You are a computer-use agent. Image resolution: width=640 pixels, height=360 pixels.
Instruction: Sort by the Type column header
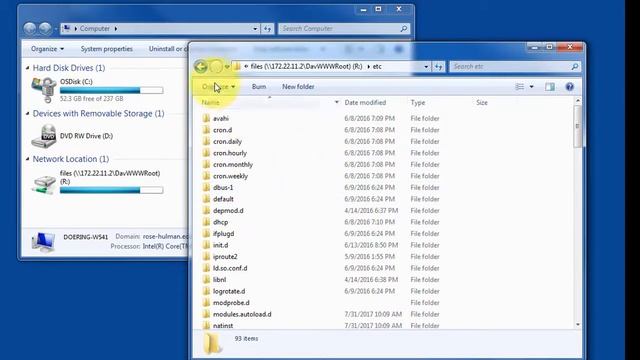418,103
